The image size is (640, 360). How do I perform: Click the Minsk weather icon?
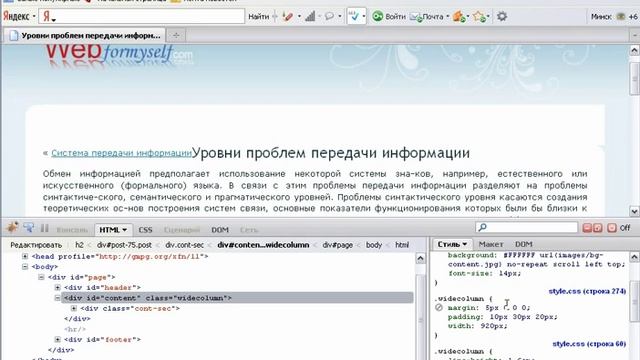click(x=621, y=17)
